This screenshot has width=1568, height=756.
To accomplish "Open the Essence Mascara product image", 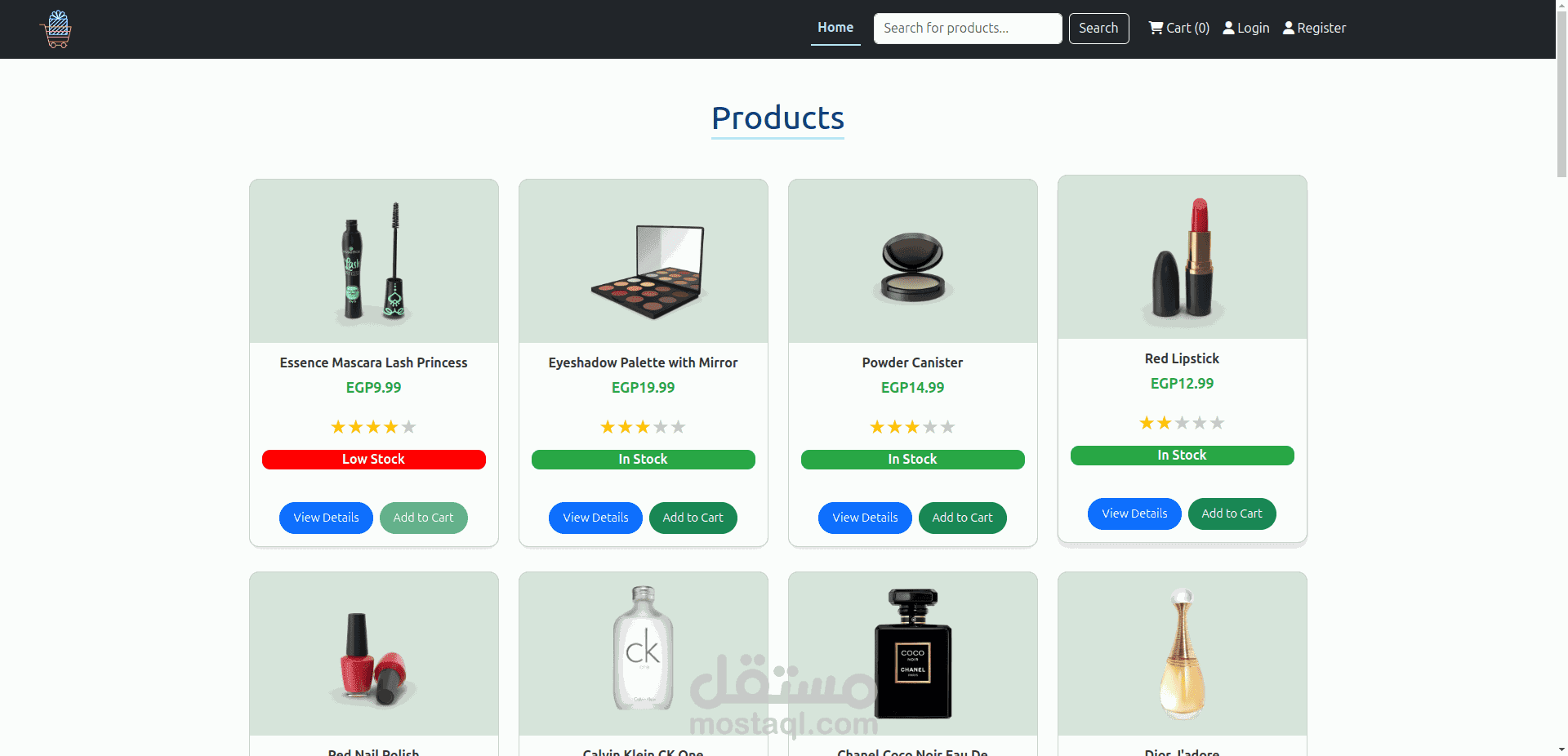I will (374, 261).
